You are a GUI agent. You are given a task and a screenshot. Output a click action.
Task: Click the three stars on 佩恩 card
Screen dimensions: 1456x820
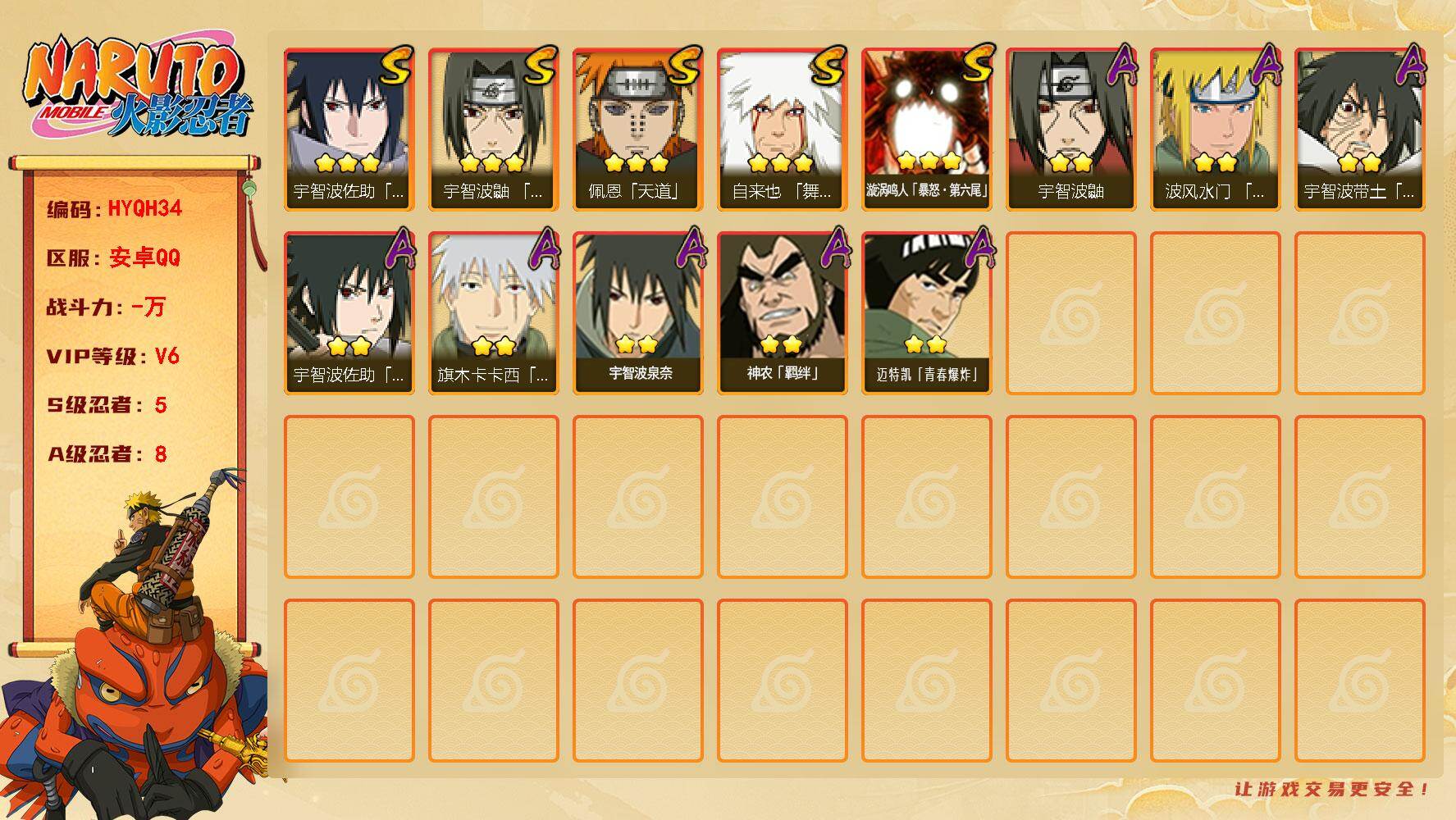637,162
